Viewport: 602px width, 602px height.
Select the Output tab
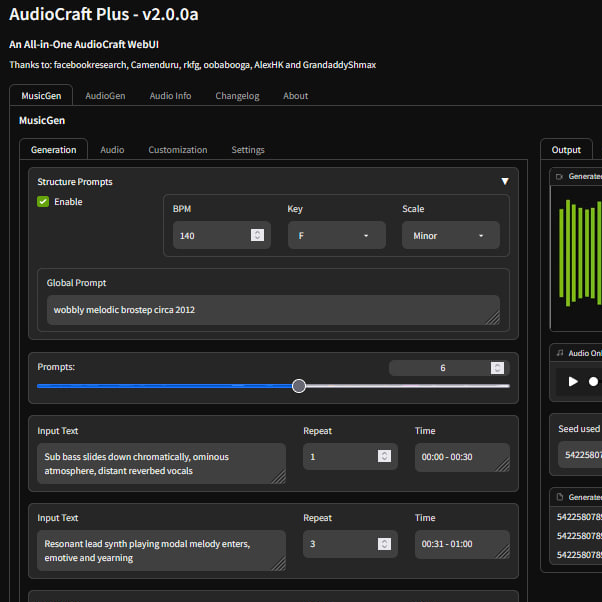tap(566, 150)
